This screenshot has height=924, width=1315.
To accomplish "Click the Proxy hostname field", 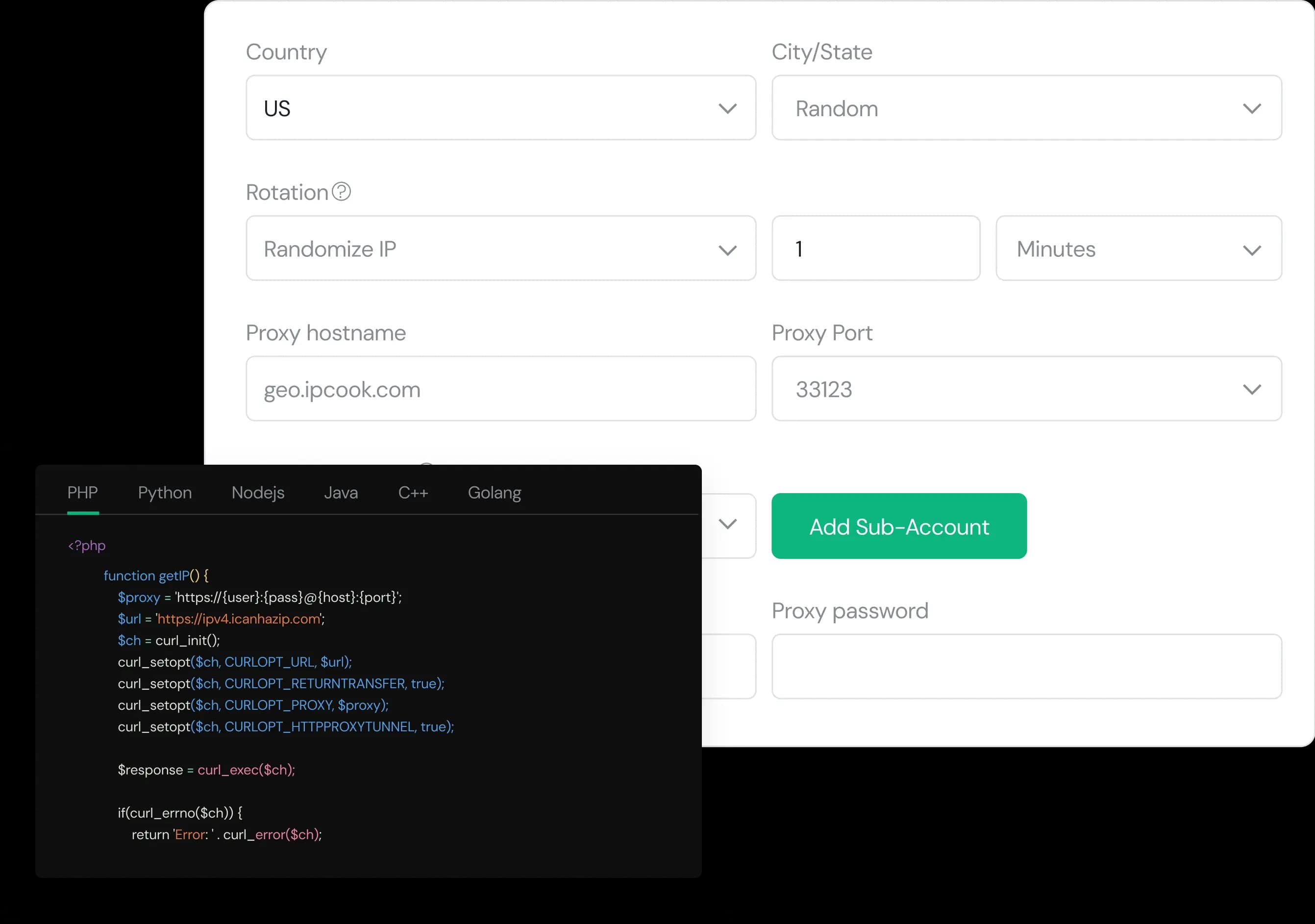I will [500, 389].
